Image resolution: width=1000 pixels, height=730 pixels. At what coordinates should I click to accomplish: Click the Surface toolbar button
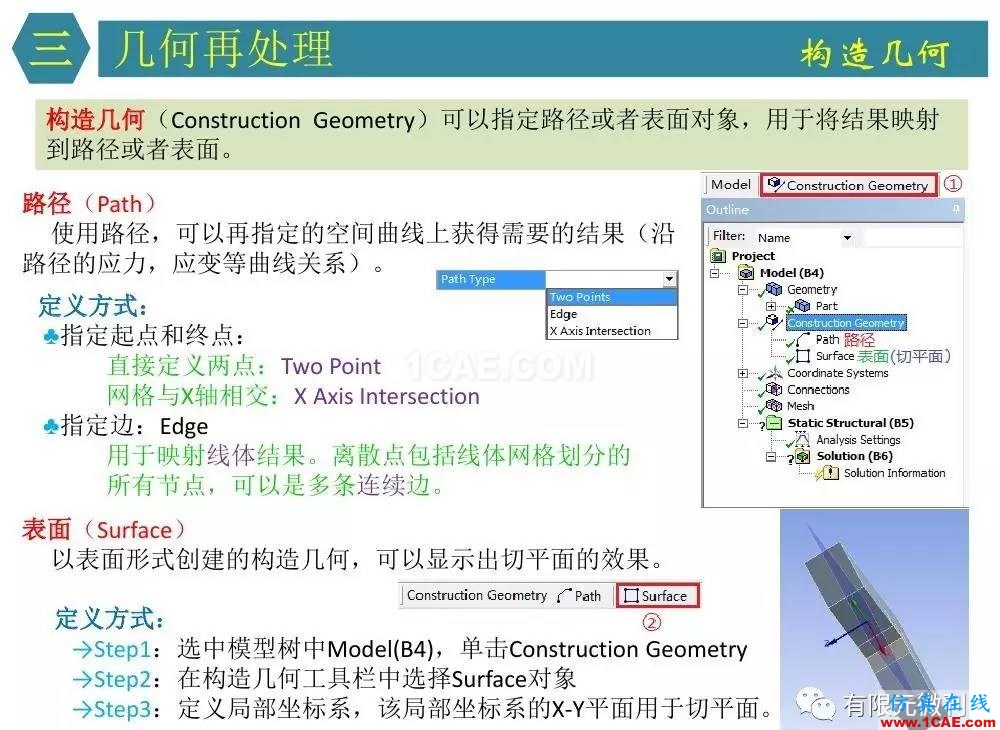click(x=657, y=595)
